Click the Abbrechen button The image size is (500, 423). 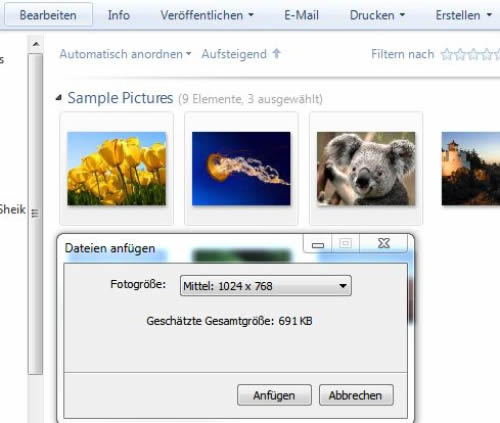click(356, 395)
